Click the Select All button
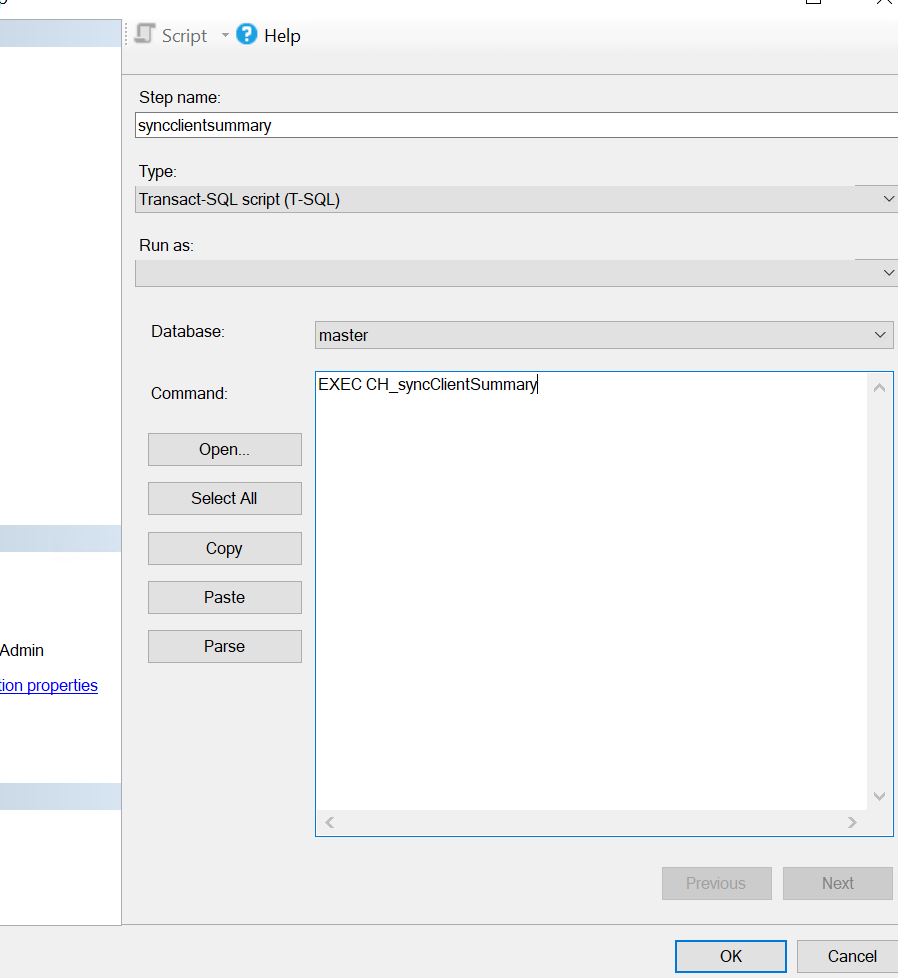Image resolution: width=898 pixels, height=978 pixels. (x=224, y=498)
